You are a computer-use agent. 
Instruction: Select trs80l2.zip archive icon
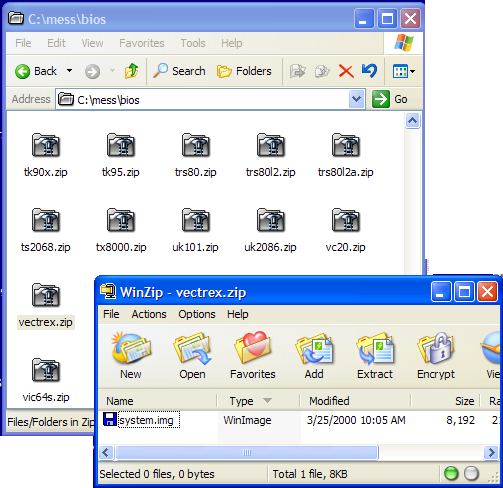[x=271, y=145]
